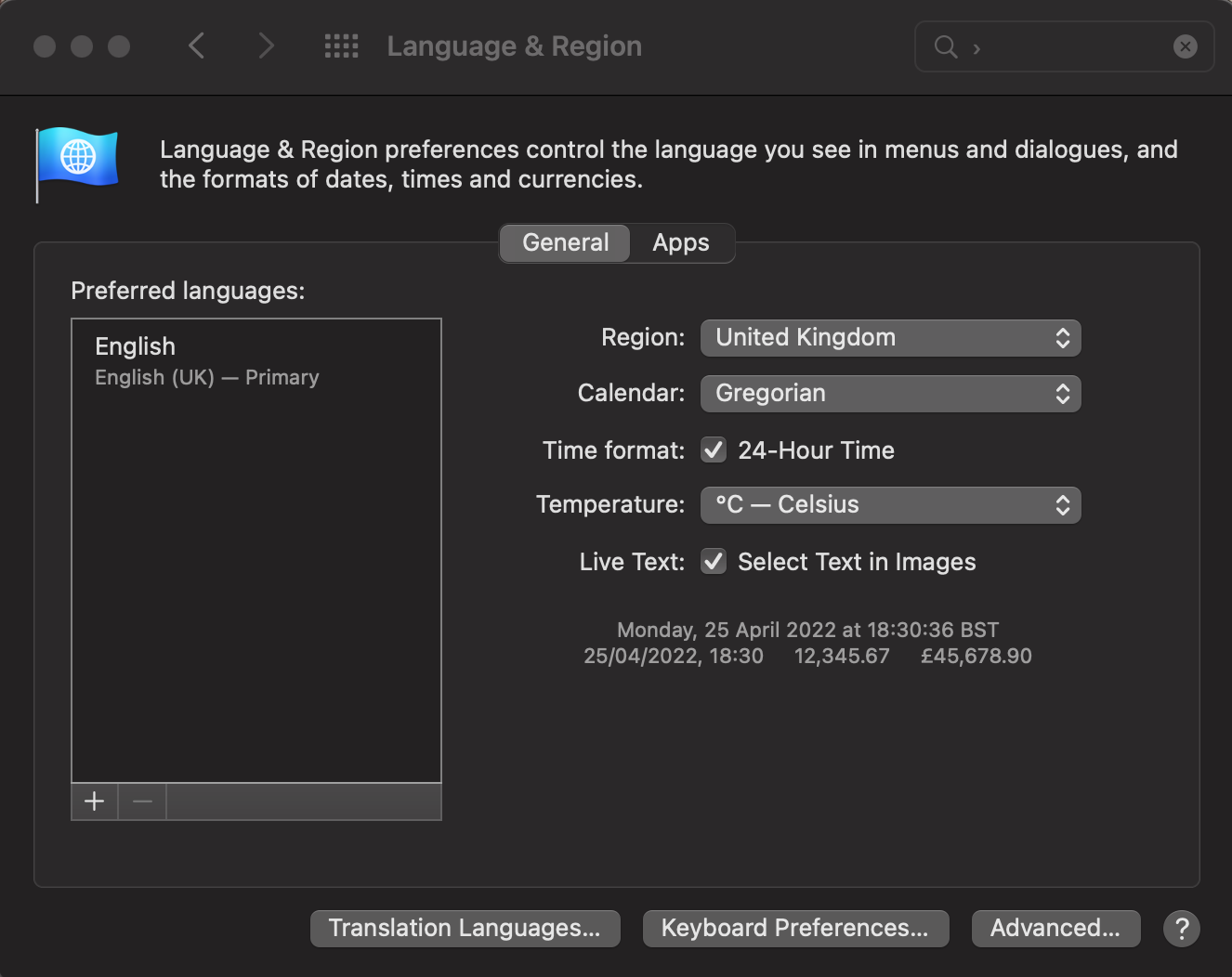Click the search magnifier icon
Image resolution: width=1232 pixels, height=977 pixels.
coord(946,46)
